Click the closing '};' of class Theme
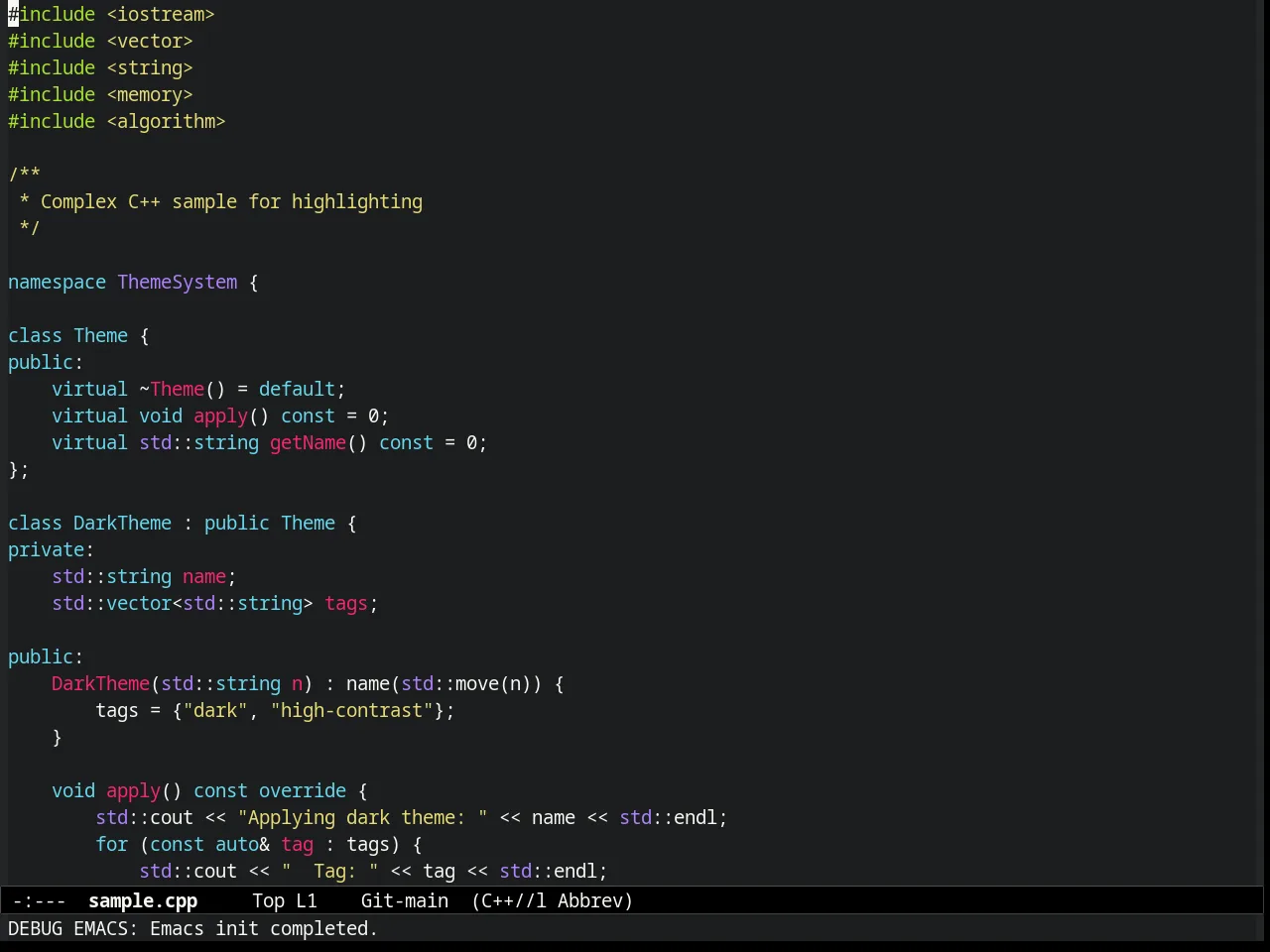This screenshot has height=952, width=1270. point(19,469)
